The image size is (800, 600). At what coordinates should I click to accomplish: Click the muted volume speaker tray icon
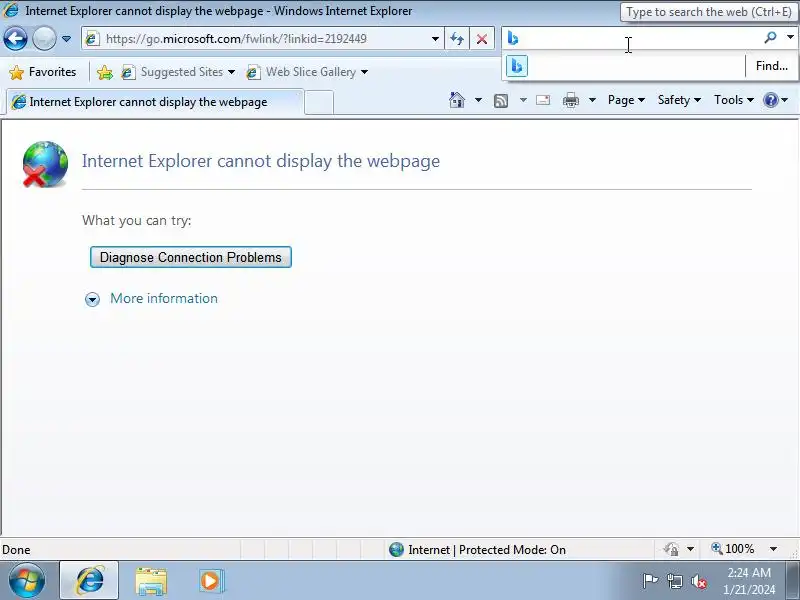(x=698, y=582)
